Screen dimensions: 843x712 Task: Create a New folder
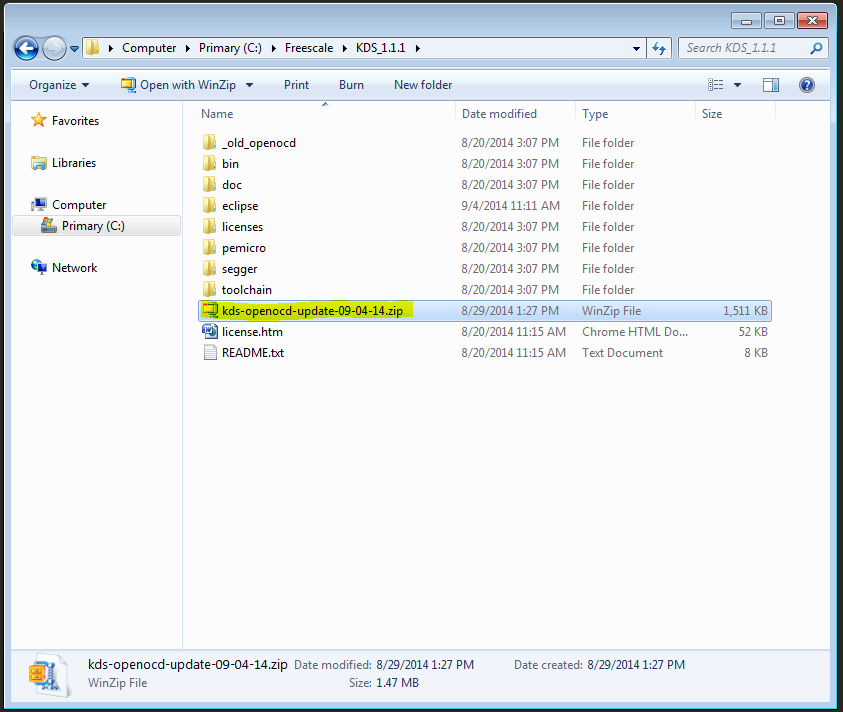(423, 85)
